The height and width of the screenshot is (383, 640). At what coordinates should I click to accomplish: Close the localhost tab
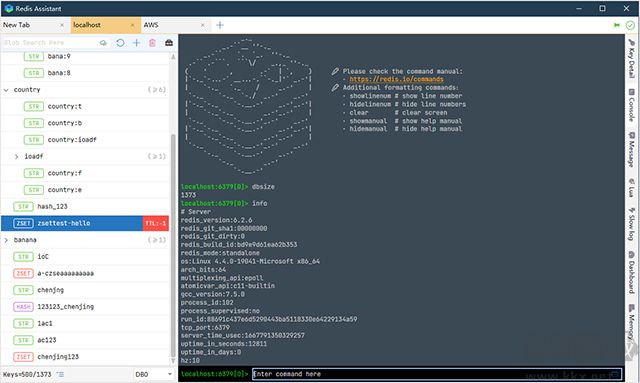pos(132,25)
